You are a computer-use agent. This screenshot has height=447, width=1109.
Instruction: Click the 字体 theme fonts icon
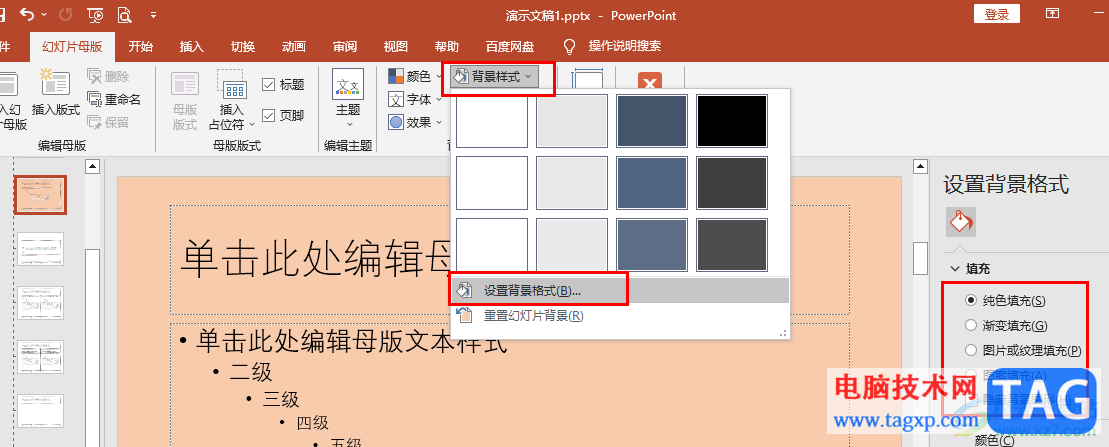tap(396, 99)
